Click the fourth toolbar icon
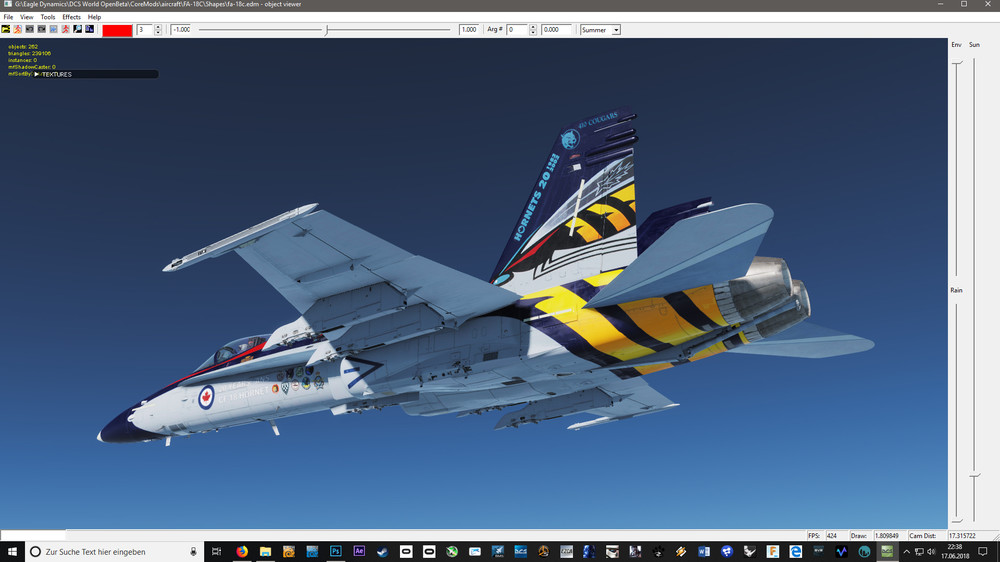1000x562 pixels. tap(42, 29)
